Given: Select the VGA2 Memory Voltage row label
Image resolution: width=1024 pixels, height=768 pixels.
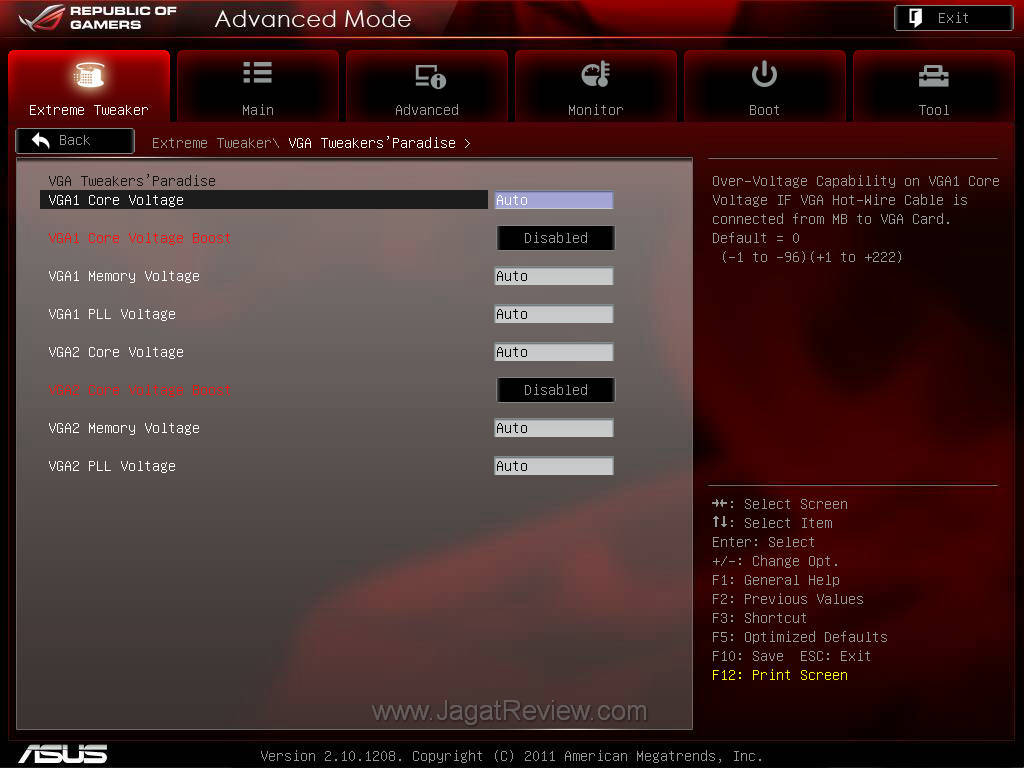Looking at the screenshot, I should pyautogui.click(x=124, y=428).
